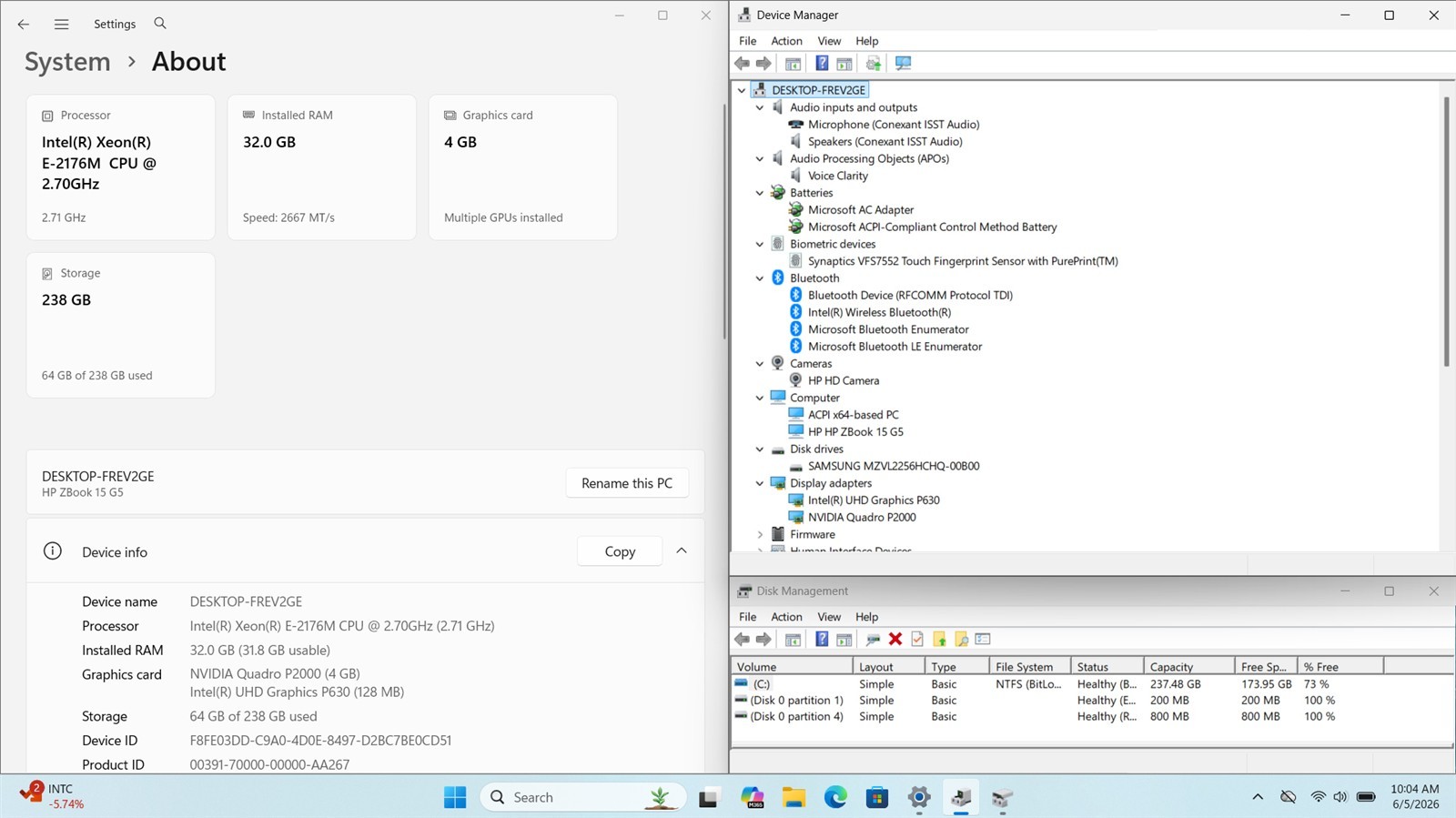Click the Properties checkmark page icon in Disk Management
The width and height of the screenshot is (1456, 818).
coord(917,640)
